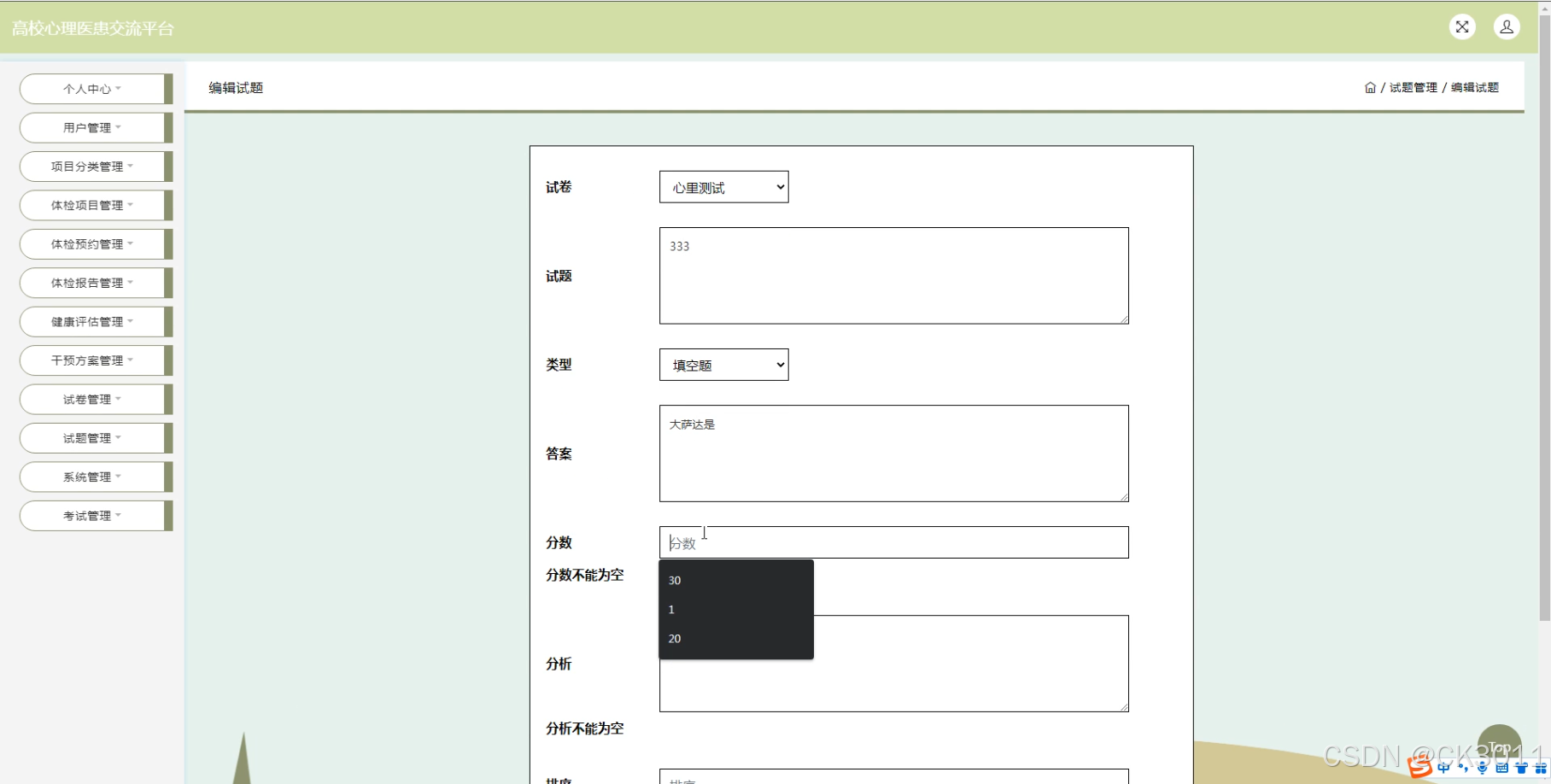Open the user profile icon menu
This screenshot has width=1551, height=784.
tap(1507, 27)
